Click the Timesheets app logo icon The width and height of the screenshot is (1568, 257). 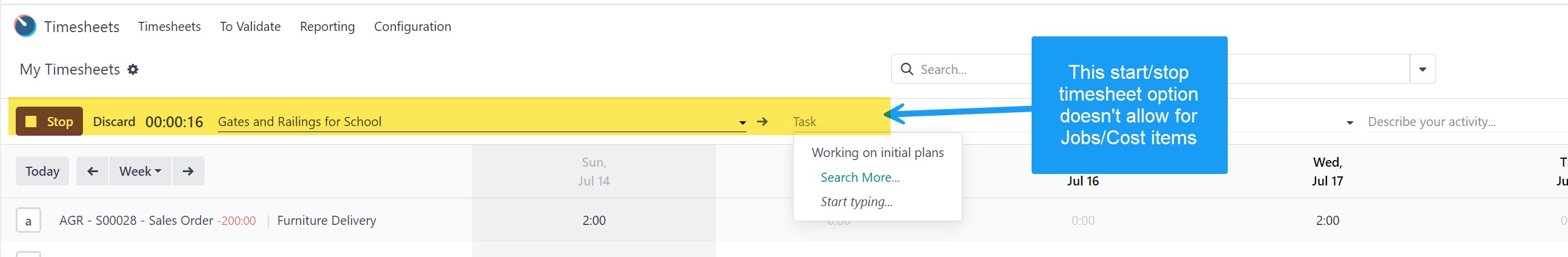25,26
